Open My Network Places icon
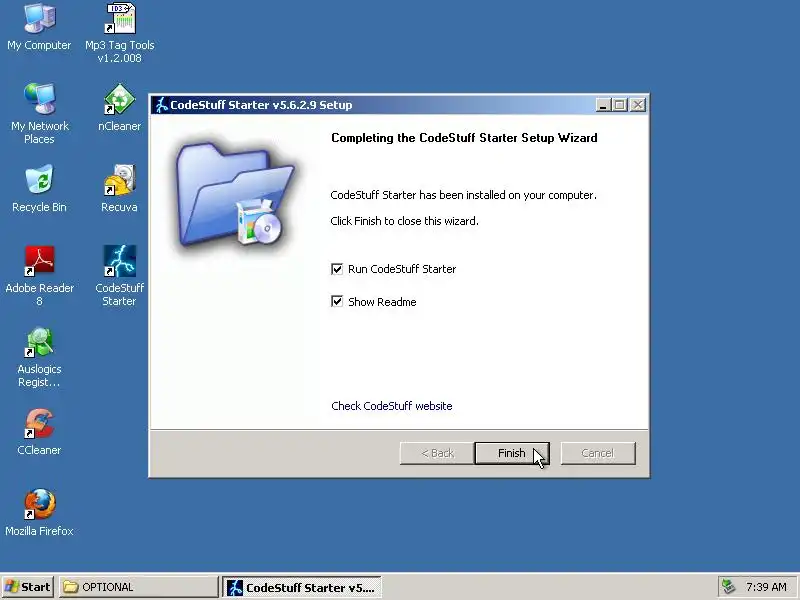 [39, 113]
